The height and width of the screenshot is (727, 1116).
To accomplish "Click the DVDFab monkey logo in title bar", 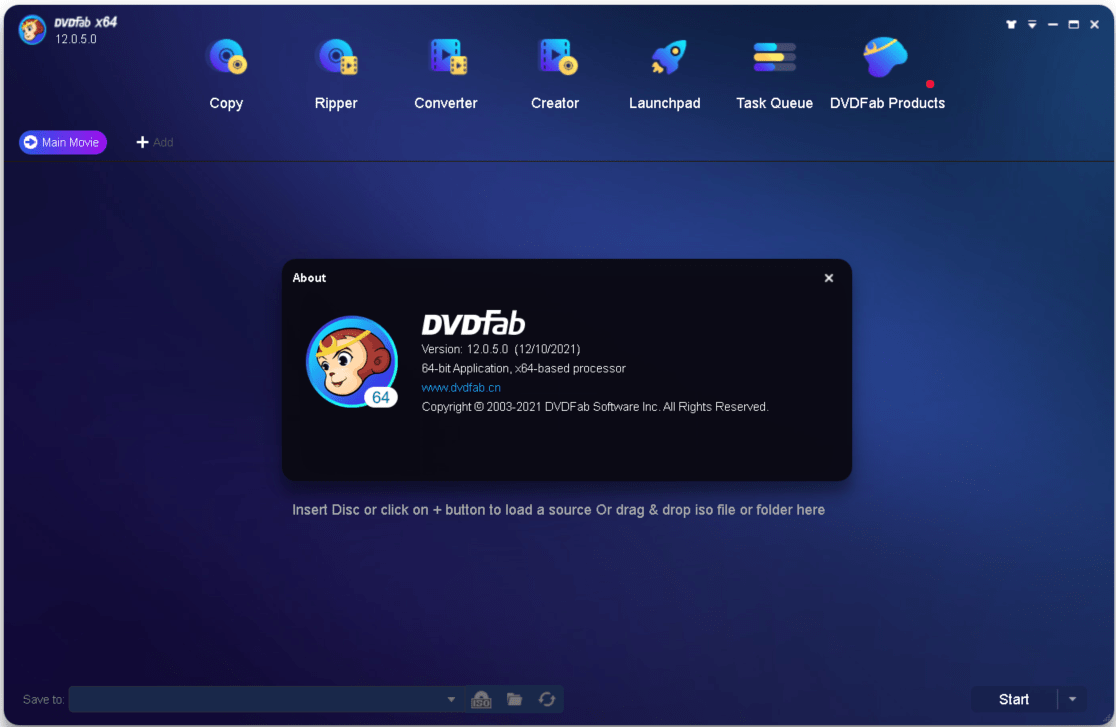I will point(32,30).
